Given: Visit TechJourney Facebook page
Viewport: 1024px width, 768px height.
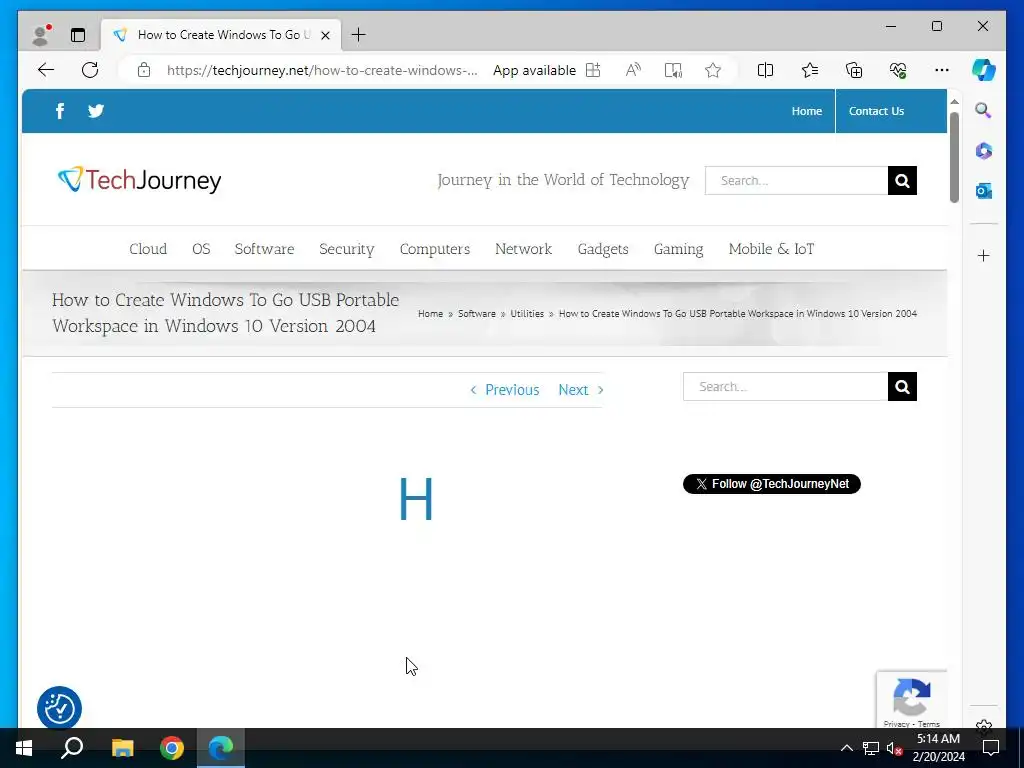Looking at the screenshot, I should pos(60,111).
